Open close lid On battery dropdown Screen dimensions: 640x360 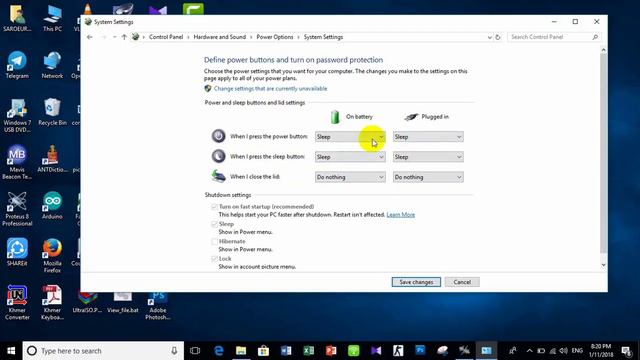coord(350,177)
